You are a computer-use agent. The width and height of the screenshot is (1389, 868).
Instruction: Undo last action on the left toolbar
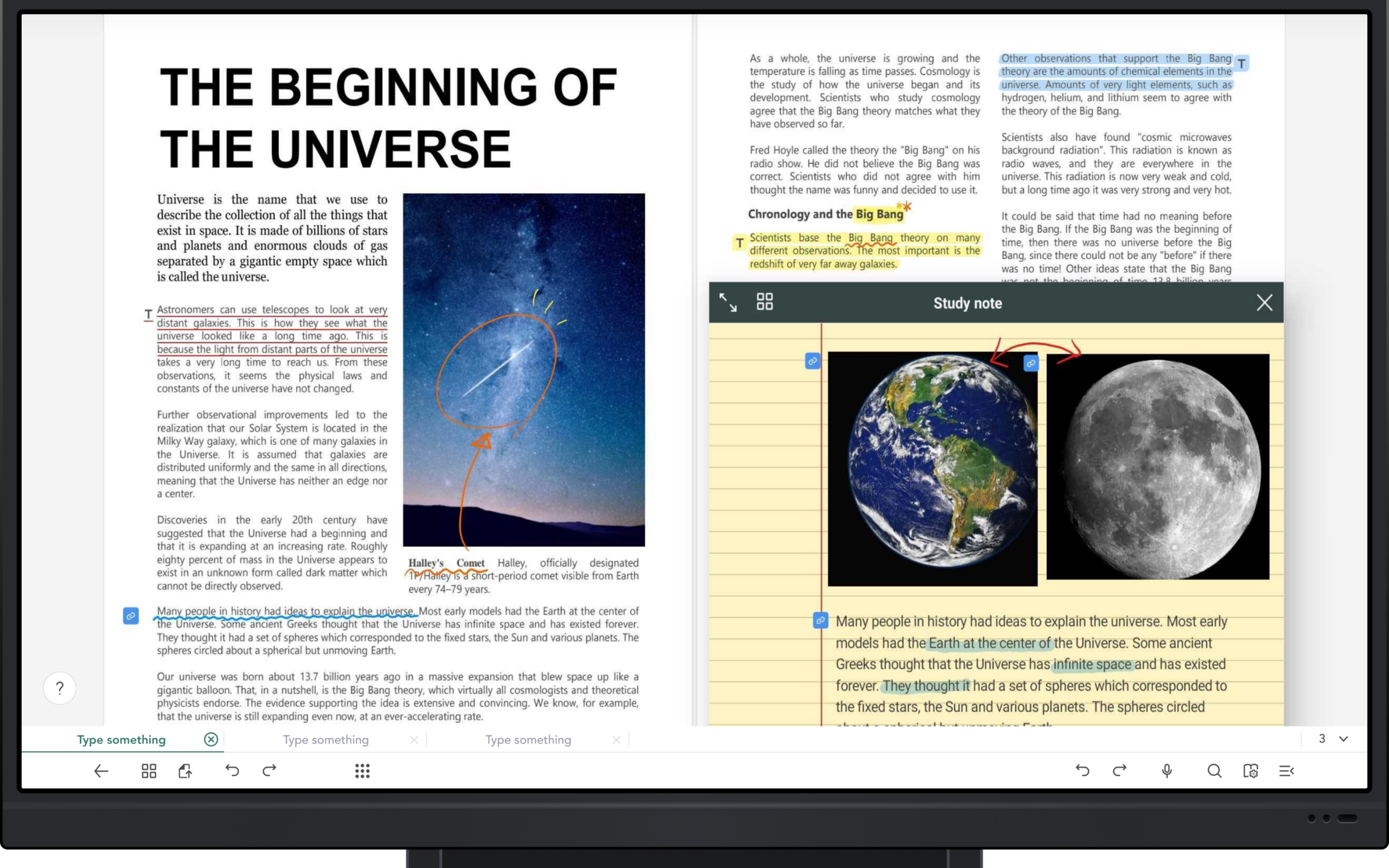[232, 771]
